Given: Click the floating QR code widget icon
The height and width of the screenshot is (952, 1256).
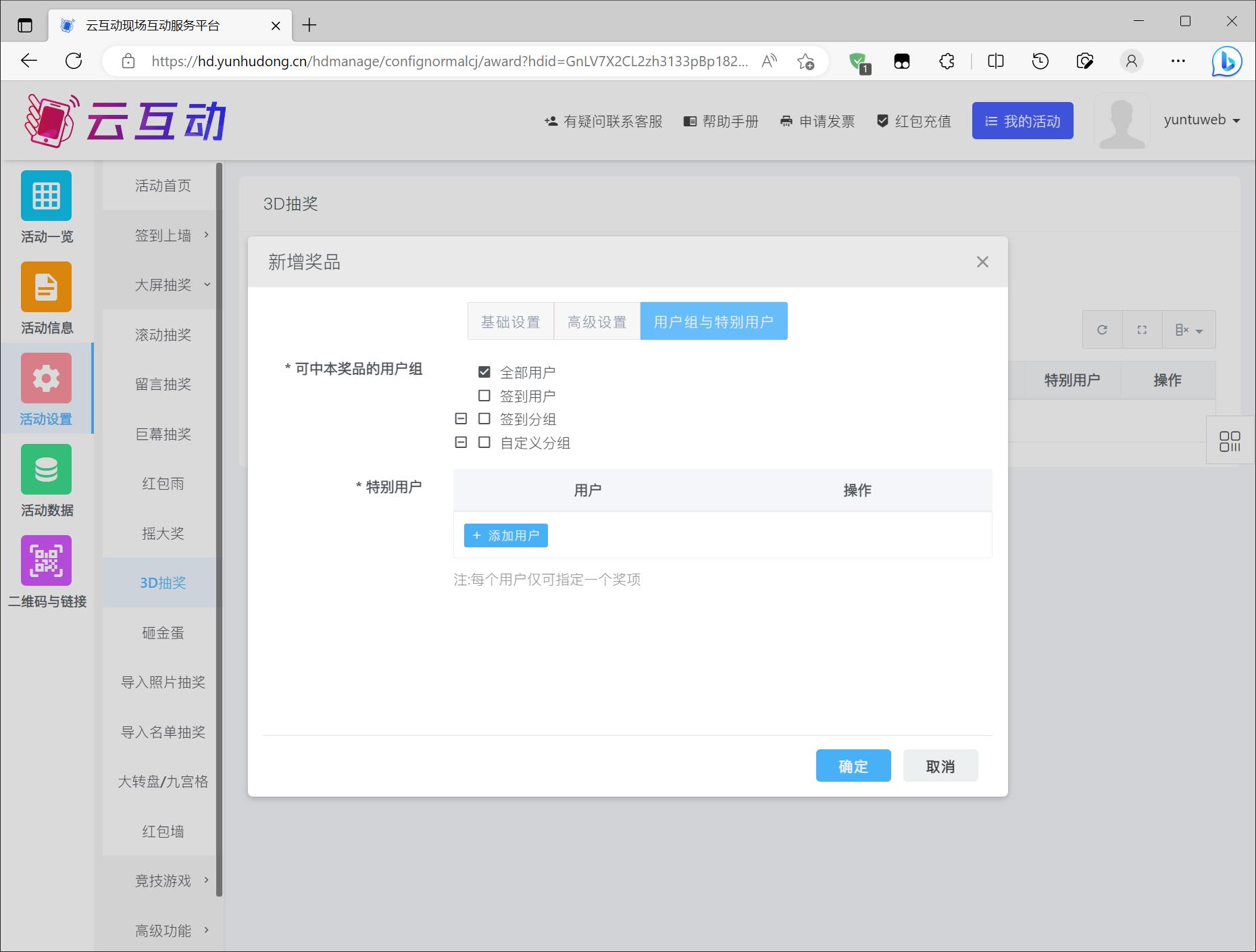Looking at the screenshot, I should coord(1230,441).
